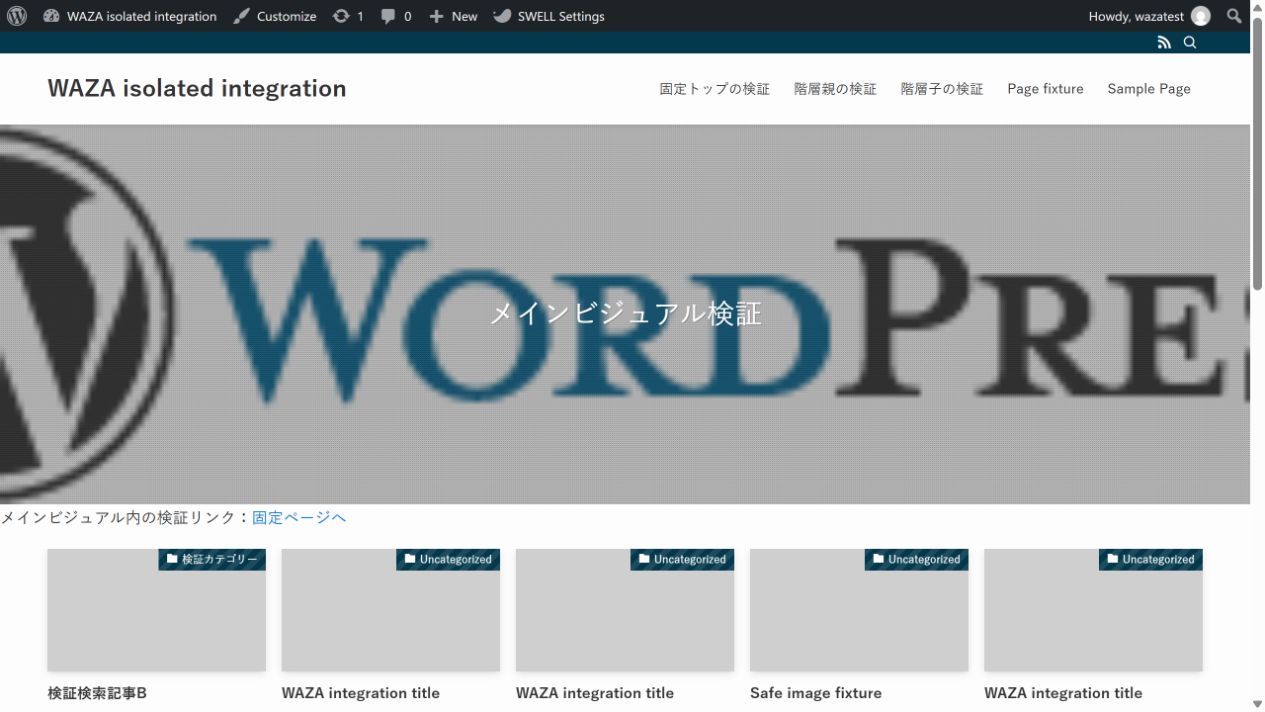Open Customize in the admin bar

275,16
